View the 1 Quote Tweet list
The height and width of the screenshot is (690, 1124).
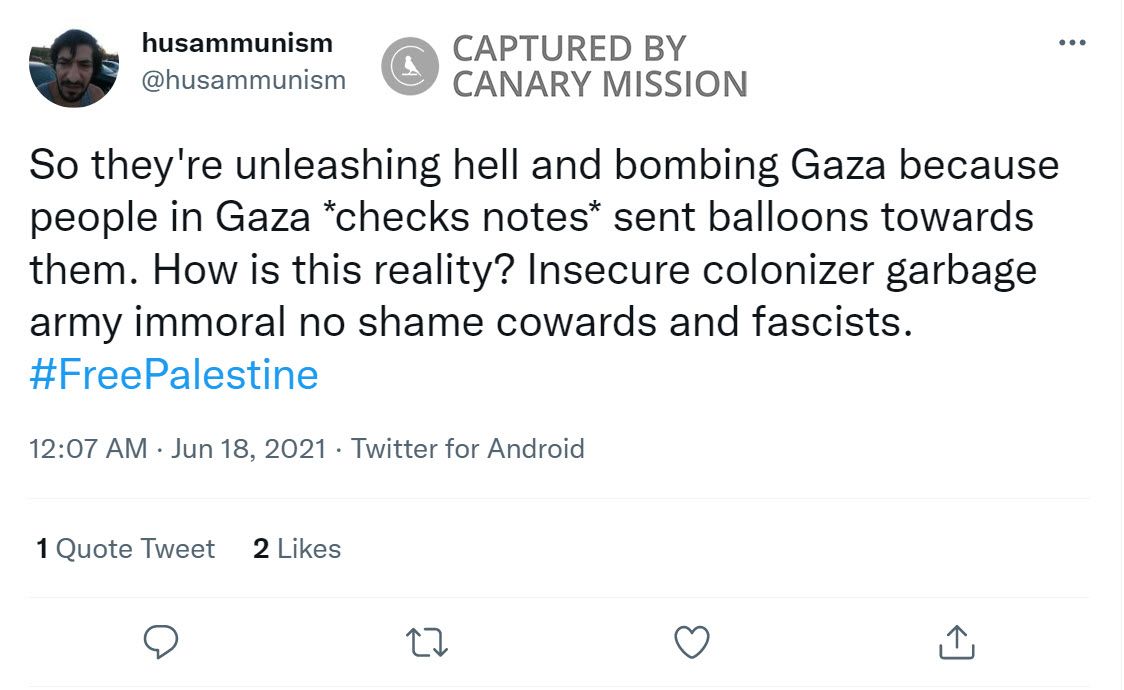[x=126, y=549]
